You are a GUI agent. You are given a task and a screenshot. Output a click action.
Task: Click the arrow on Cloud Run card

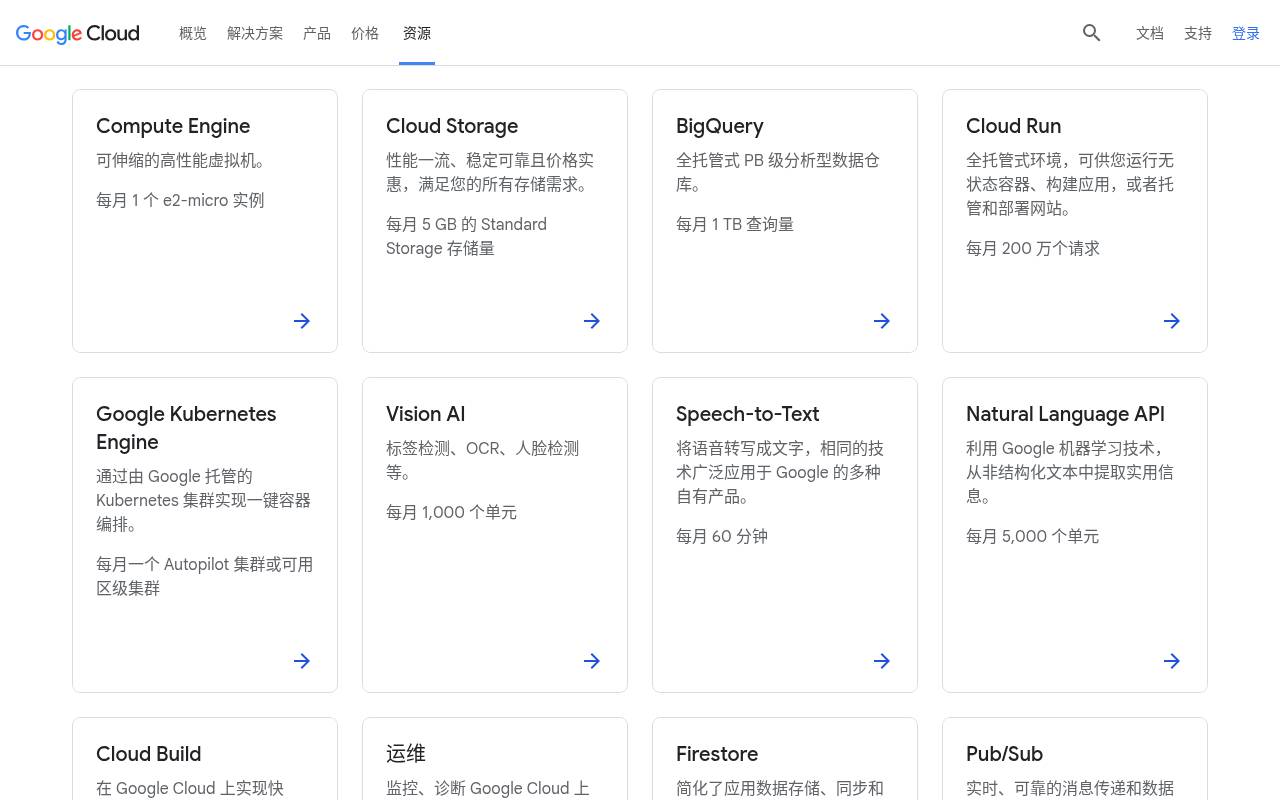coord(1172,321)
